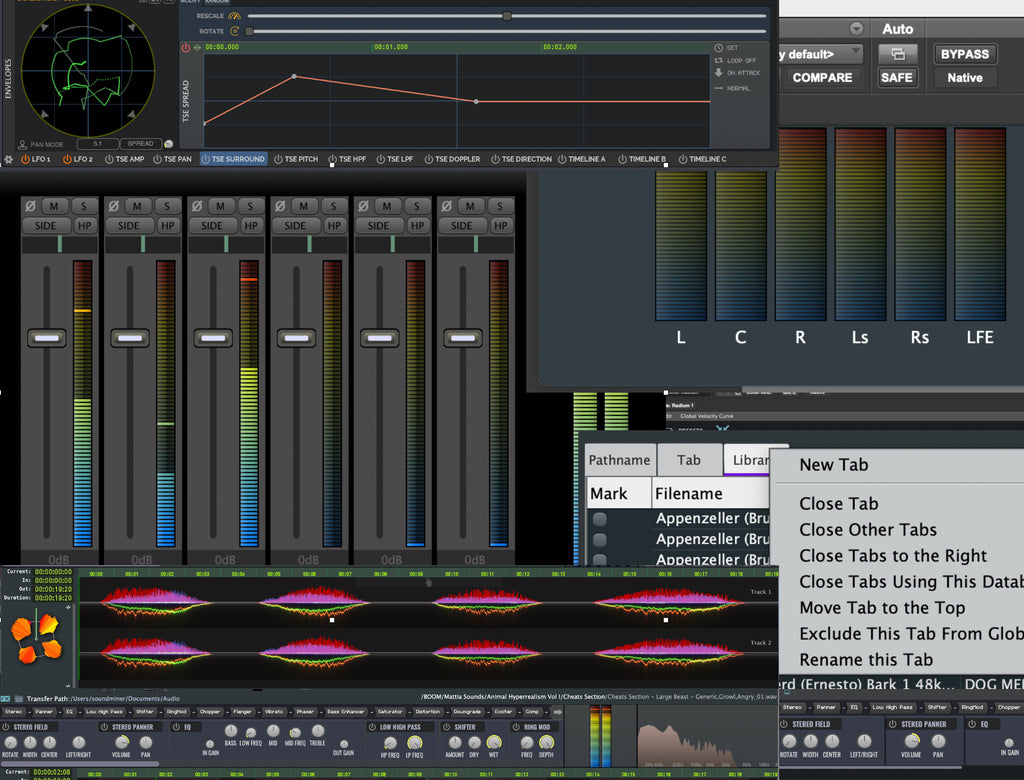Image resolution: width=1024 pixels, height=780 pixels.
Task: Click the speaker icon next to the SPREAD control
Action: [168, 144]
